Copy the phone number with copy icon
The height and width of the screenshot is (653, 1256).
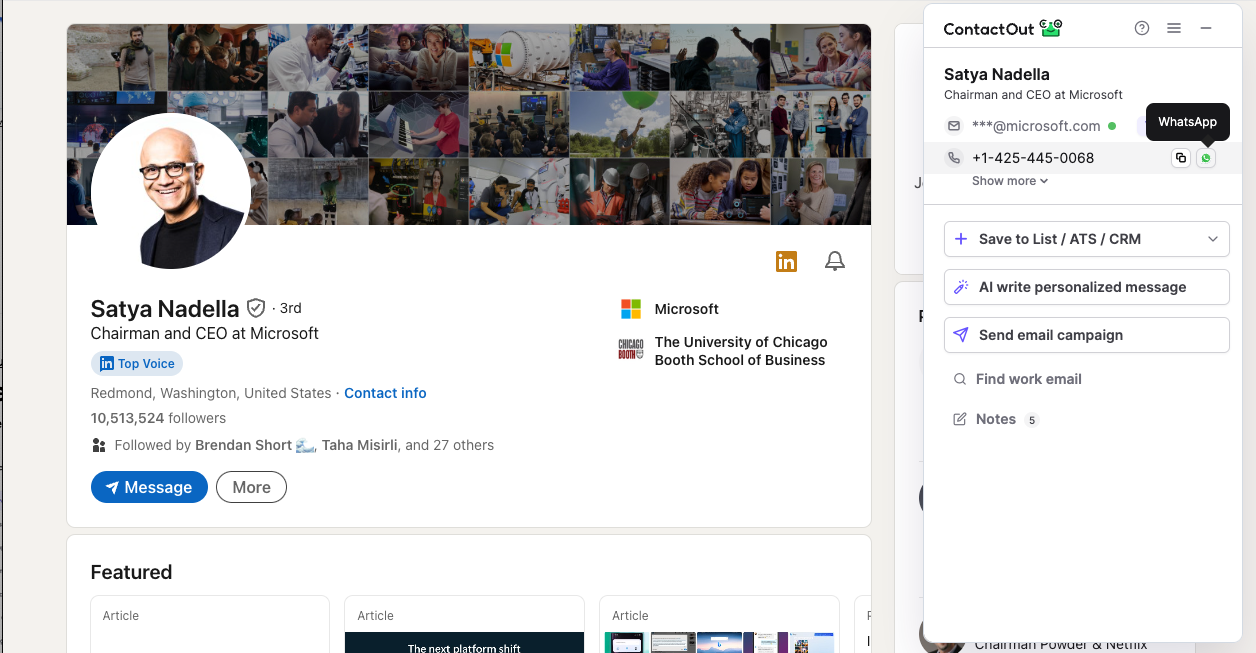pyautogui.click(x=1181, y=158)
